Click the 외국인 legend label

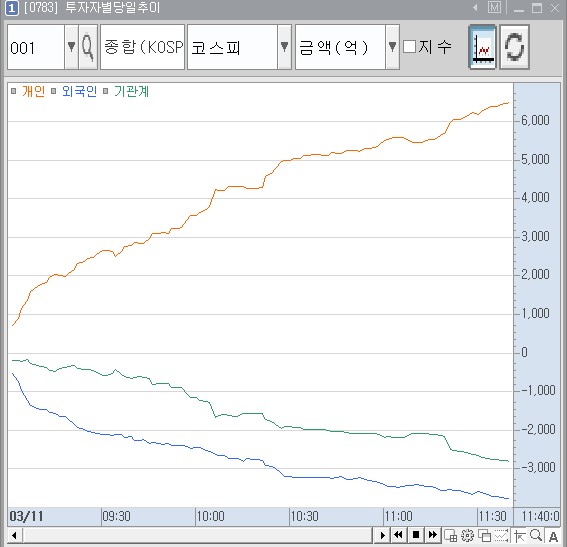click(79, 91)
